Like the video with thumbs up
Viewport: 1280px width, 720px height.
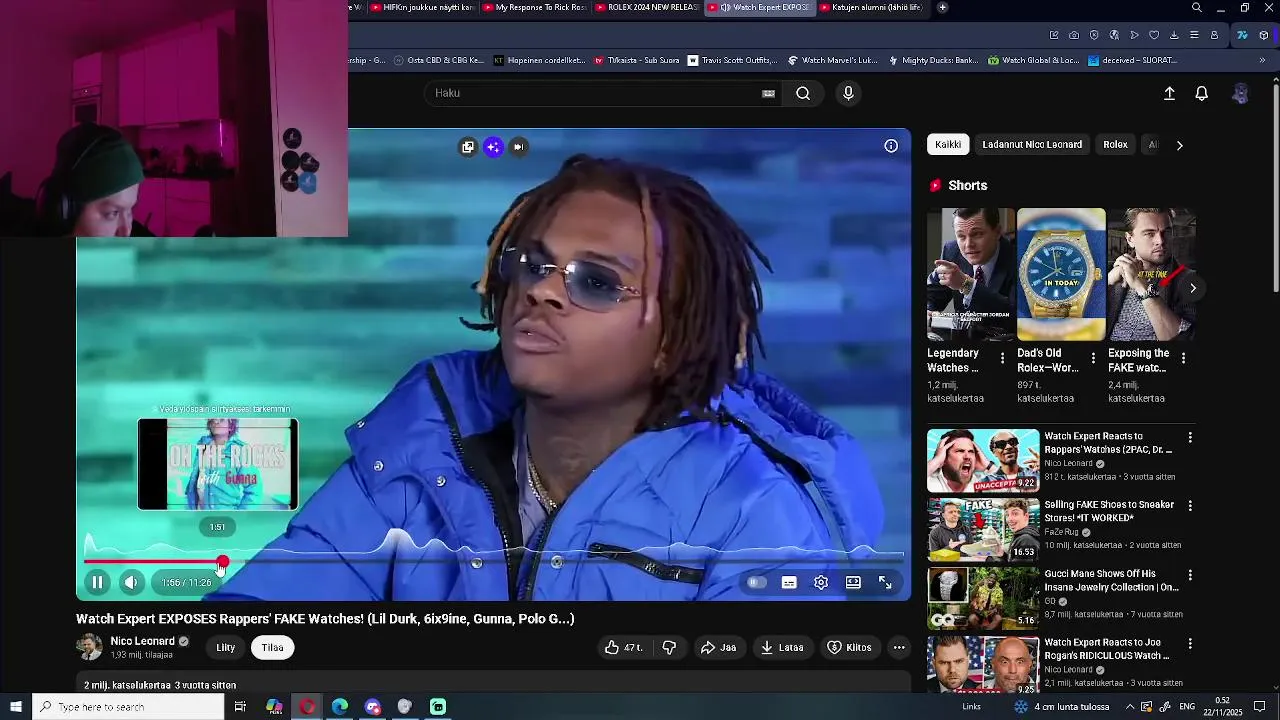(x=622, y=647)
